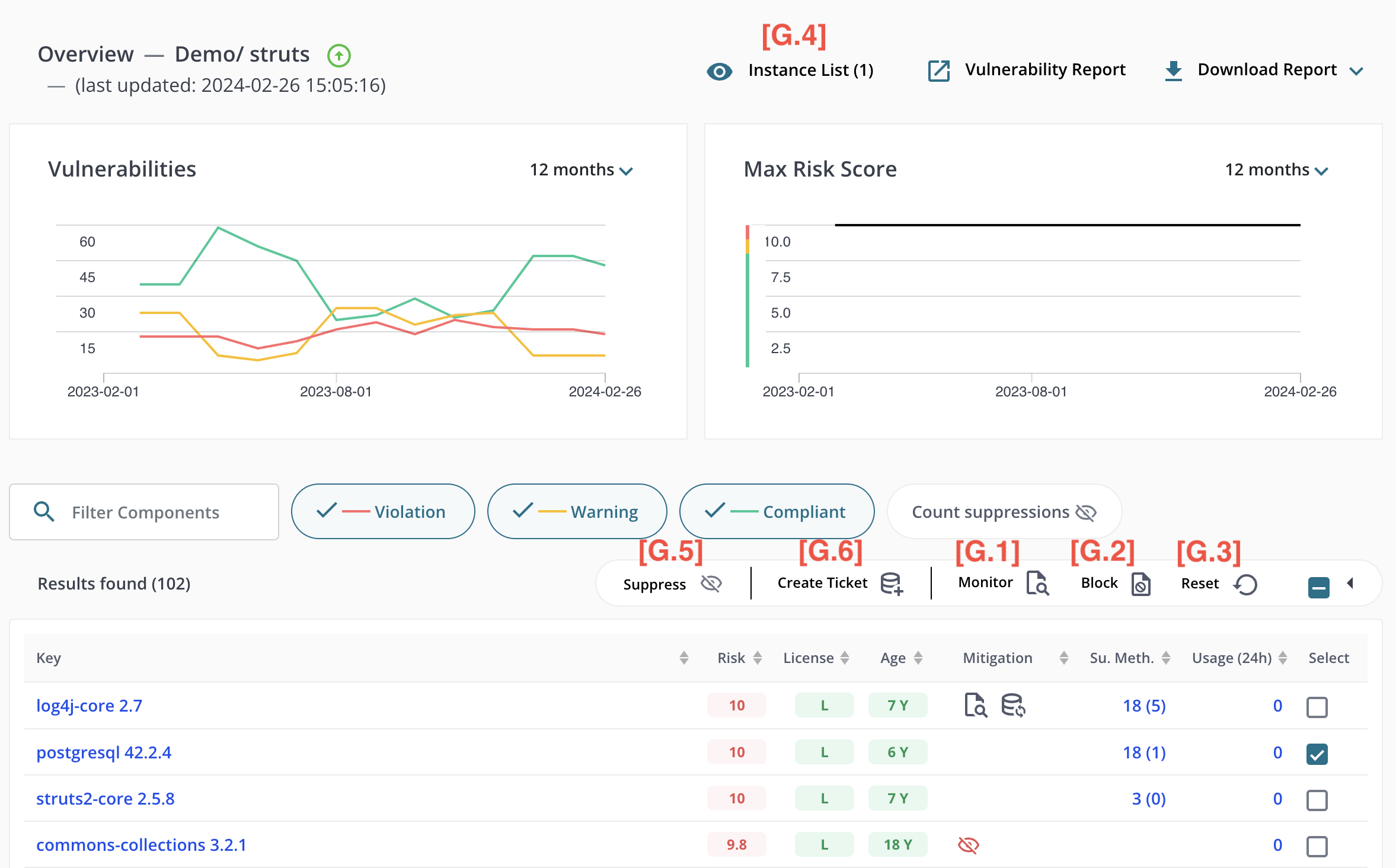Click the Filter Components input field
This screenshot has height=868, width=1396.
pos(144,512)
